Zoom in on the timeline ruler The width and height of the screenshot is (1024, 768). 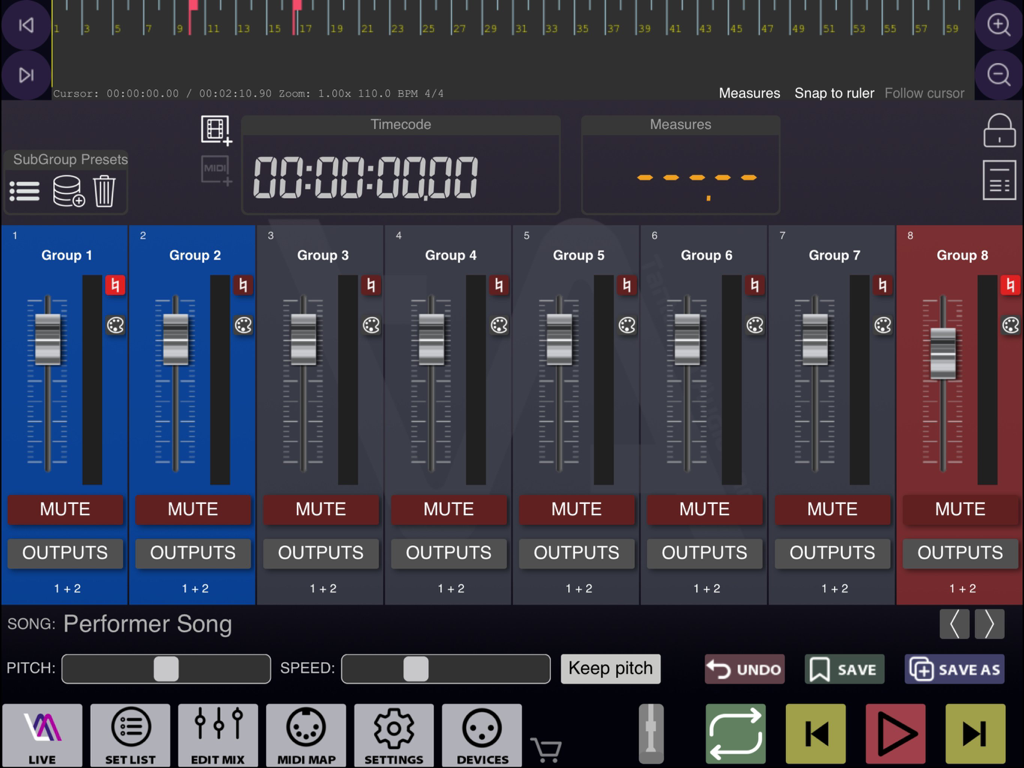click(997, 25)
